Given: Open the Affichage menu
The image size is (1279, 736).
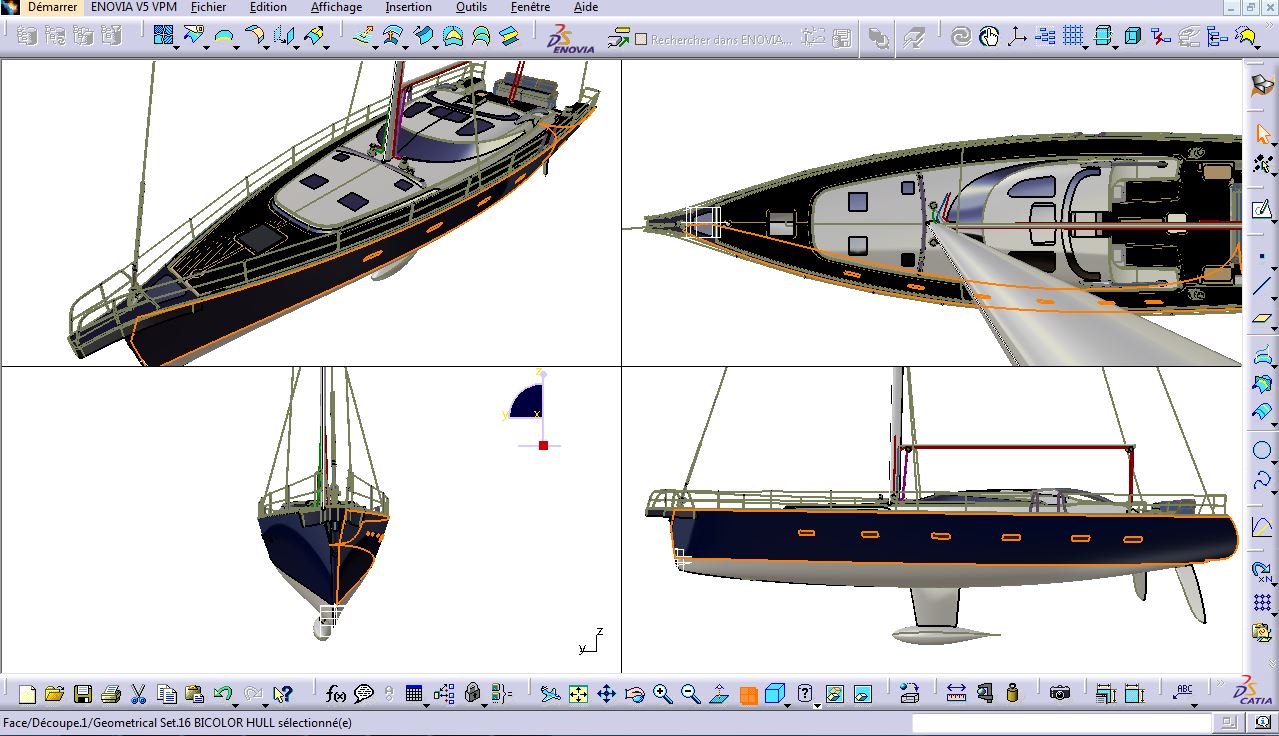Looking at the screenshot, I should 336,7.
